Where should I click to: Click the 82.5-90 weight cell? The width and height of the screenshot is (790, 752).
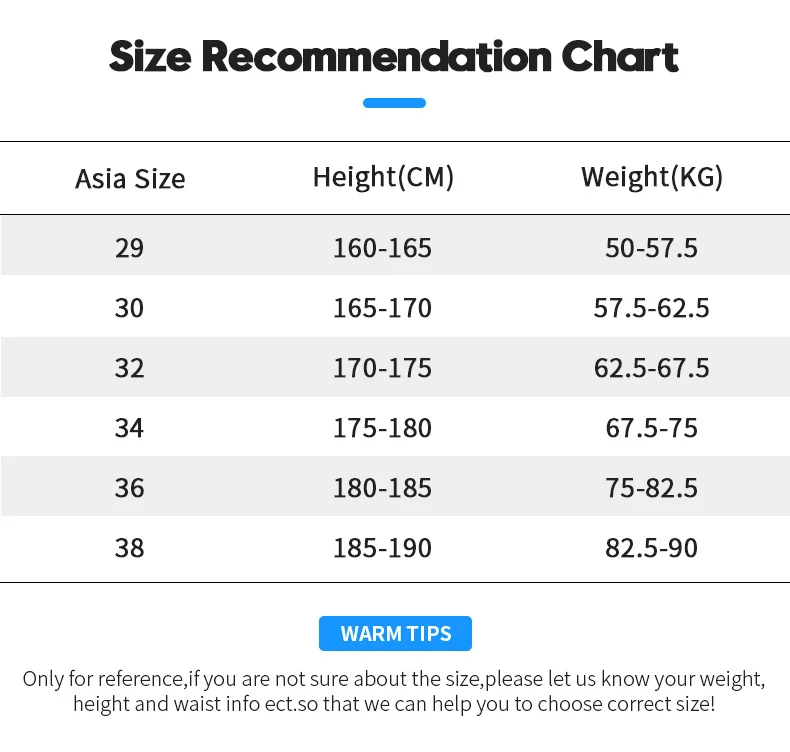pos(651,548)
